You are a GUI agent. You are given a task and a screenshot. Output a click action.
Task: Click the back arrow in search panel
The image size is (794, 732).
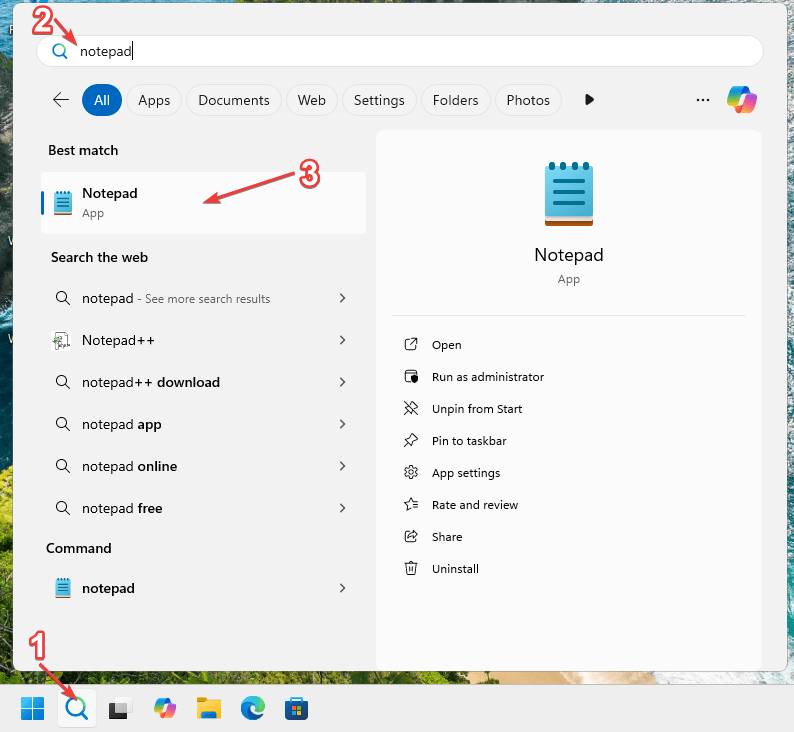pyautogui.click(x=61, y=100)
